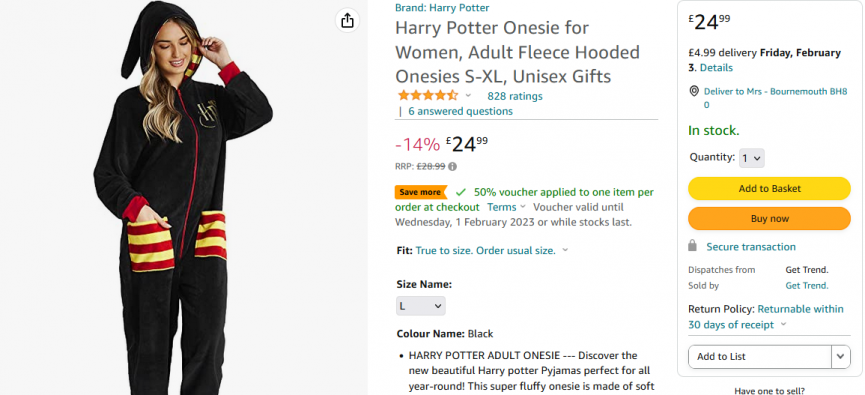Click the delivery location pin icon

[694, 91]
